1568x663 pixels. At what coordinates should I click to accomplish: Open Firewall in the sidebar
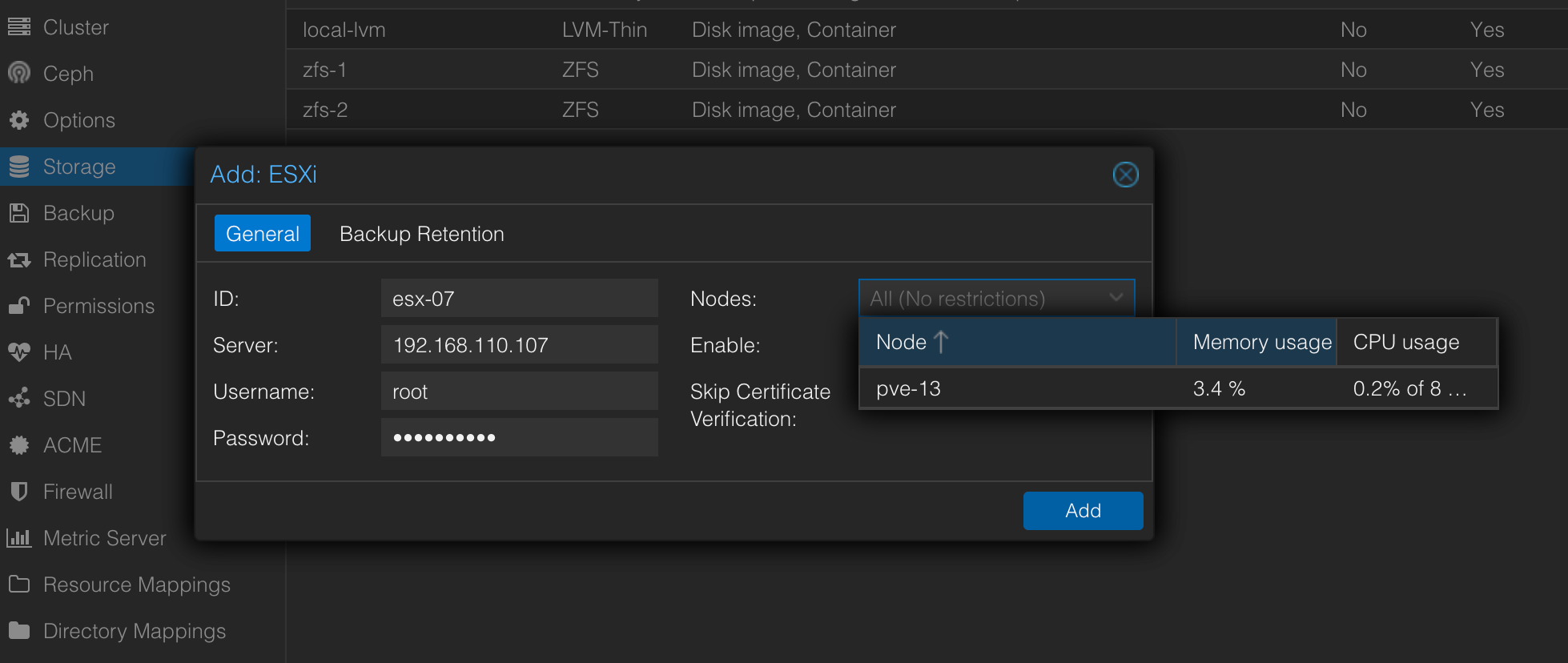(x=78, y=492)
